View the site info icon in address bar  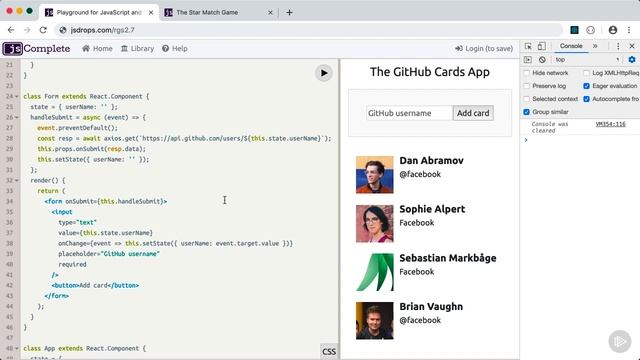(62, 30)
